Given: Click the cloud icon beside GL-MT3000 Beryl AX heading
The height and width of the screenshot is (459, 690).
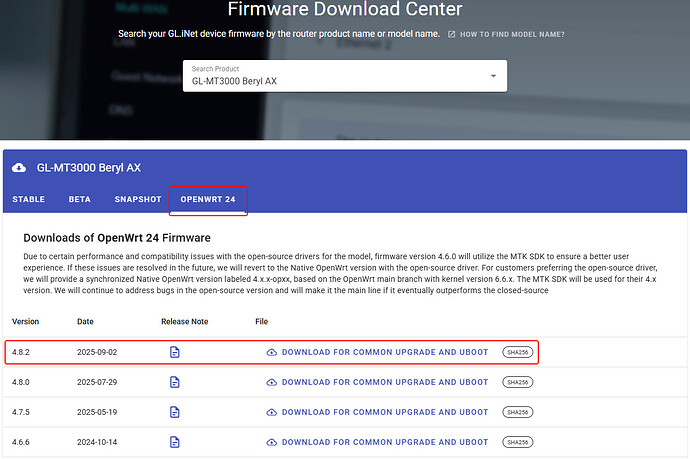Looking at the screenshot, I should [x=20, y=169].
